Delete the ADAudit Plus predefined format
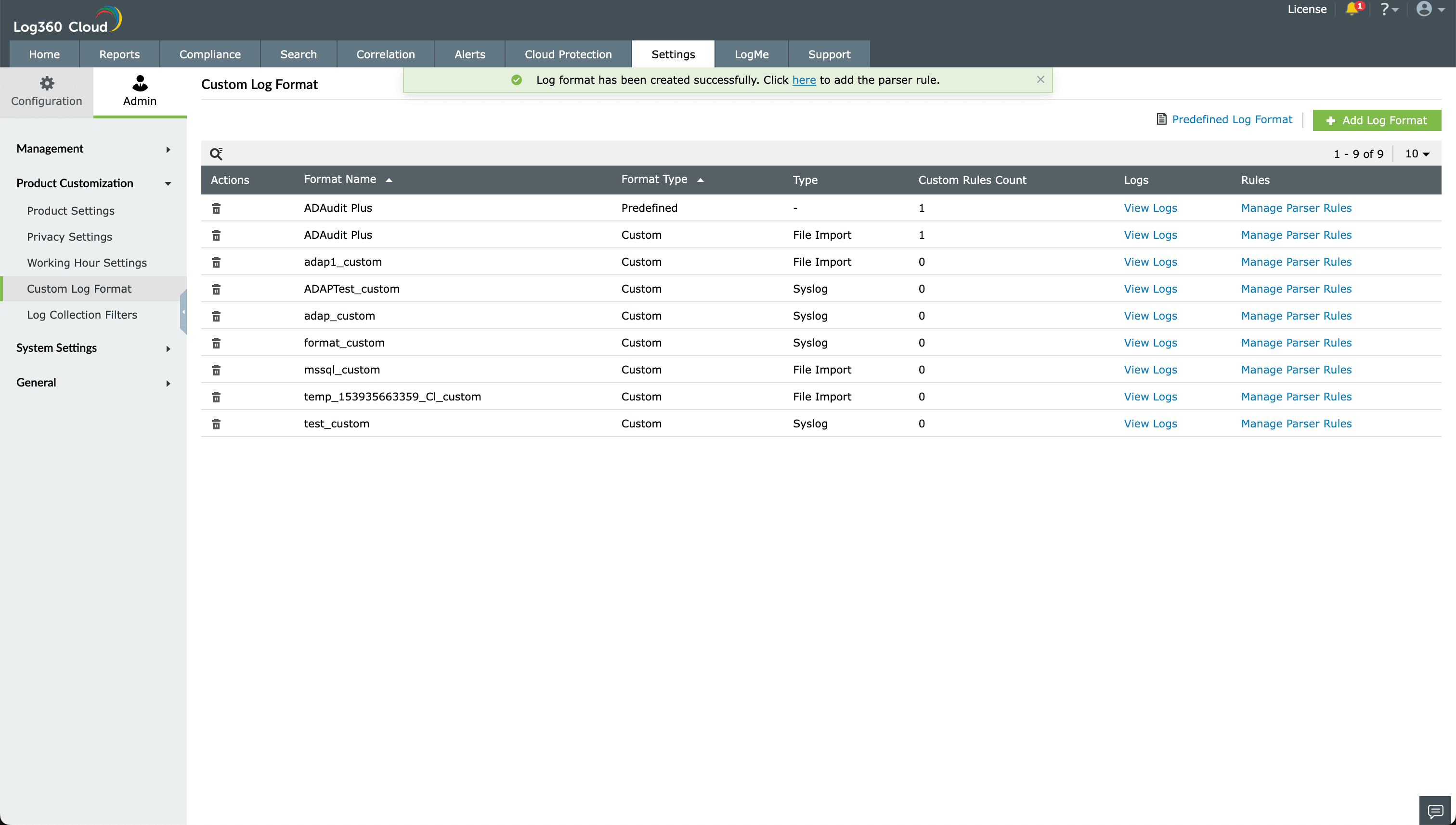Screen dimensions: 1456x825 click(216, 208)
